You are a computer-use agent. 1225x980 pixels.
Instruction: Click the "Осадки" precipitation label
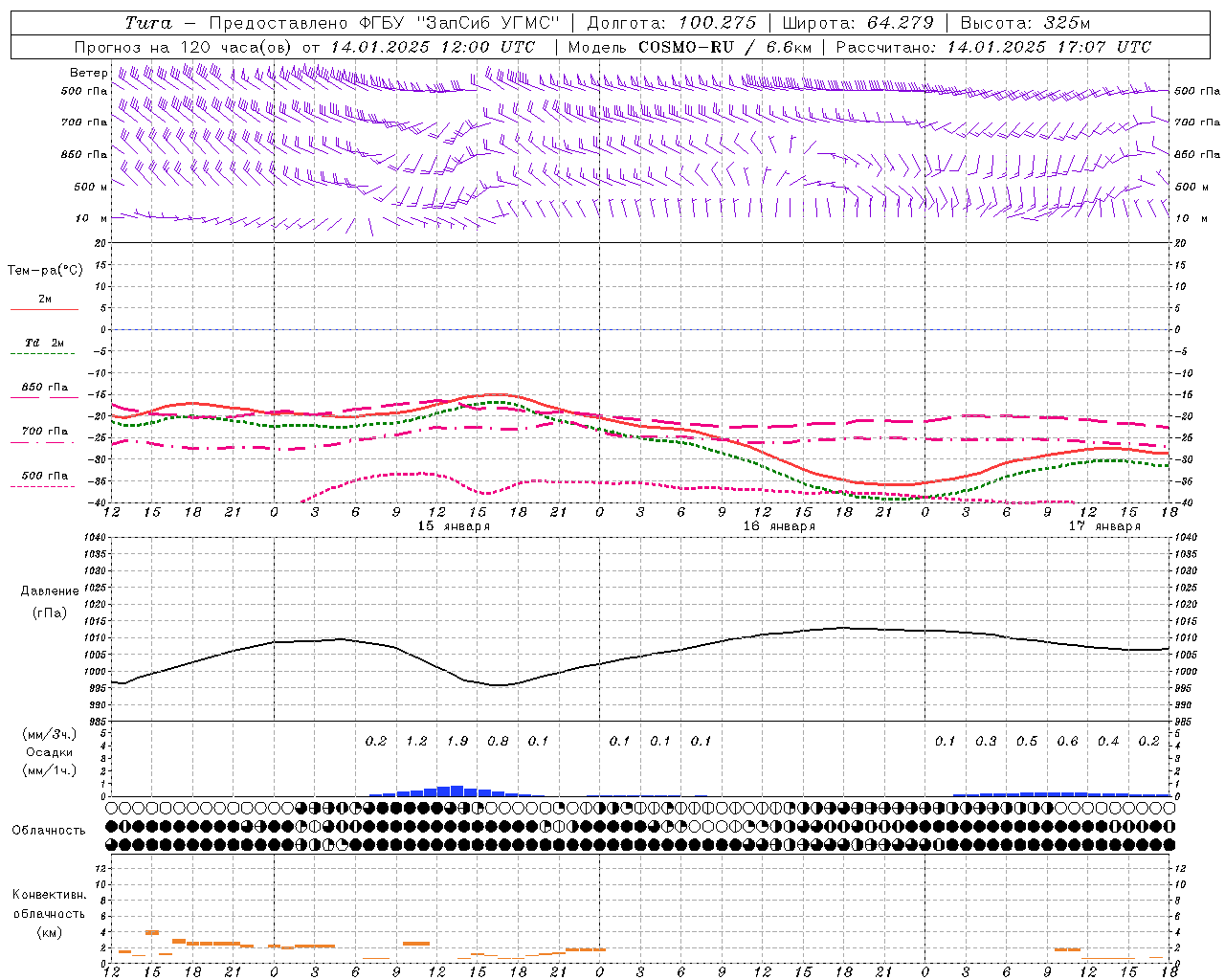point(49,752)
